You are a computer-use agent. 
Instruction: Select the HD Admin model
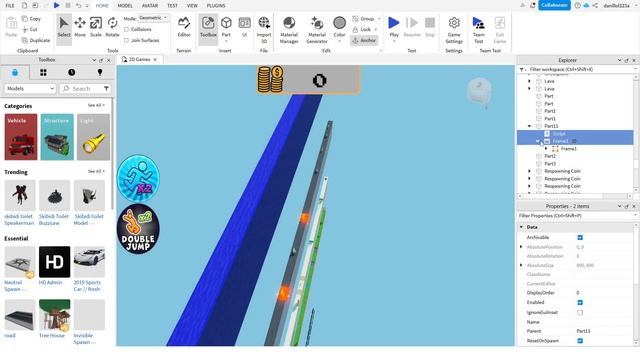[54, 262]
